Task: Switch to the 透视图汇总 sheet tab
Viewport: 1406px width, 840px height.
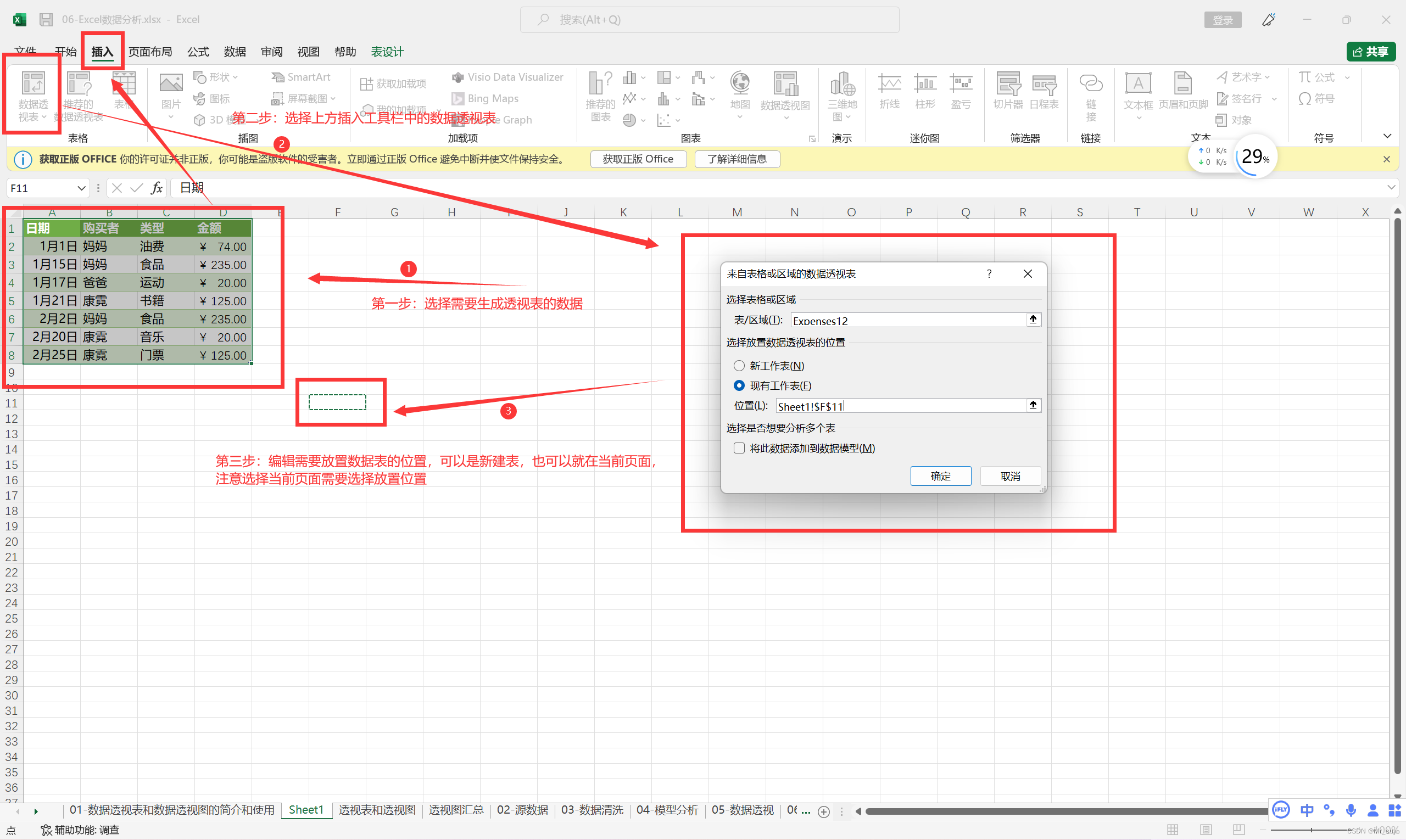Action: click(456, 810)
